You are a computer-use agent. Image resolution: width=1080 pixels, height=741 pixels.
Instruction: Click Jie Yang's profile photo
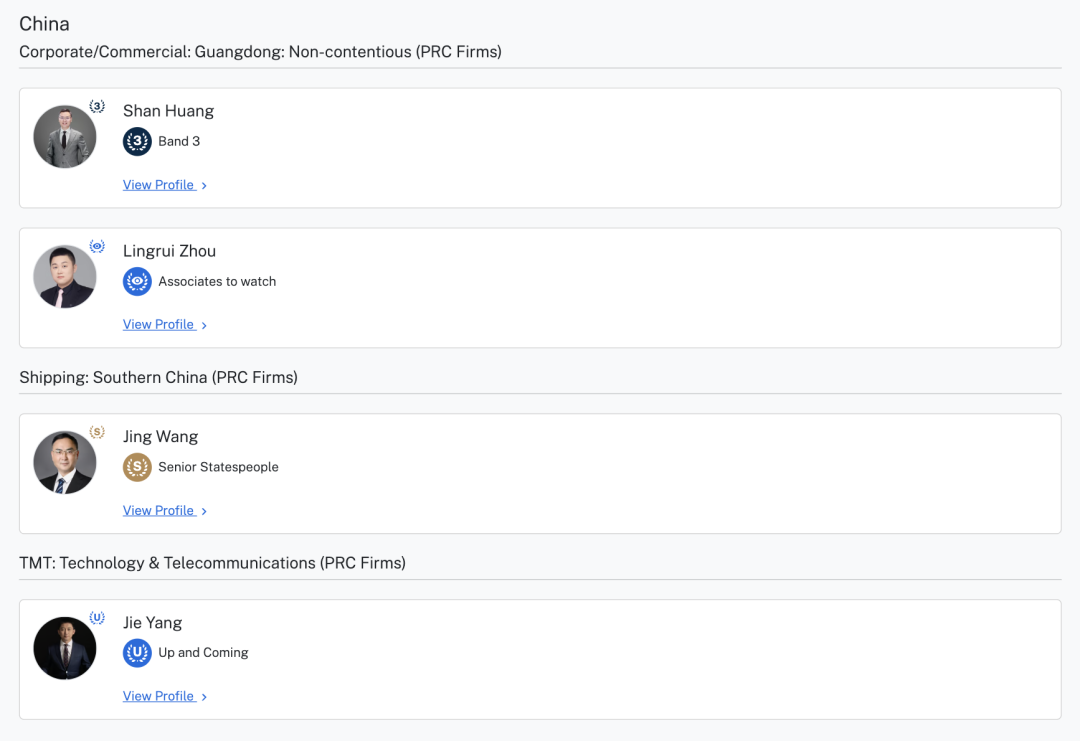(65, 649)
